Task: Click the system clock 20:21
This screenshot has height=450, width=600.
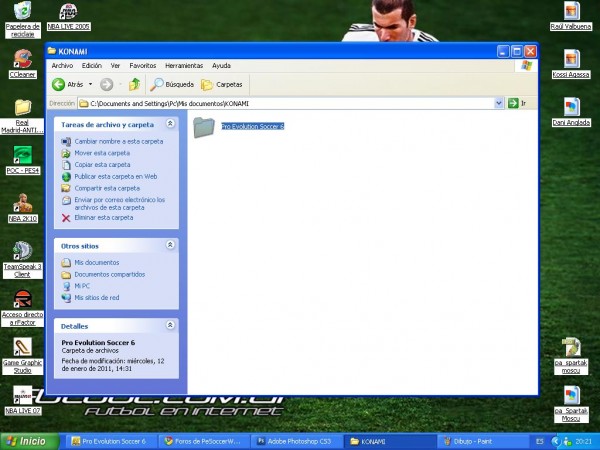Action: [x=584, y=441]
